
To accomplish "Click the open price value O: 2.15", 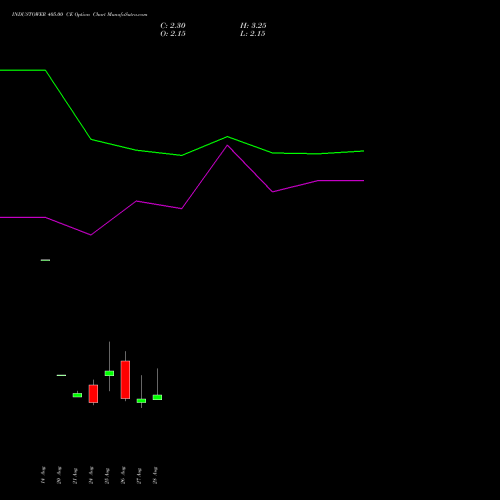I will point(173,34).
